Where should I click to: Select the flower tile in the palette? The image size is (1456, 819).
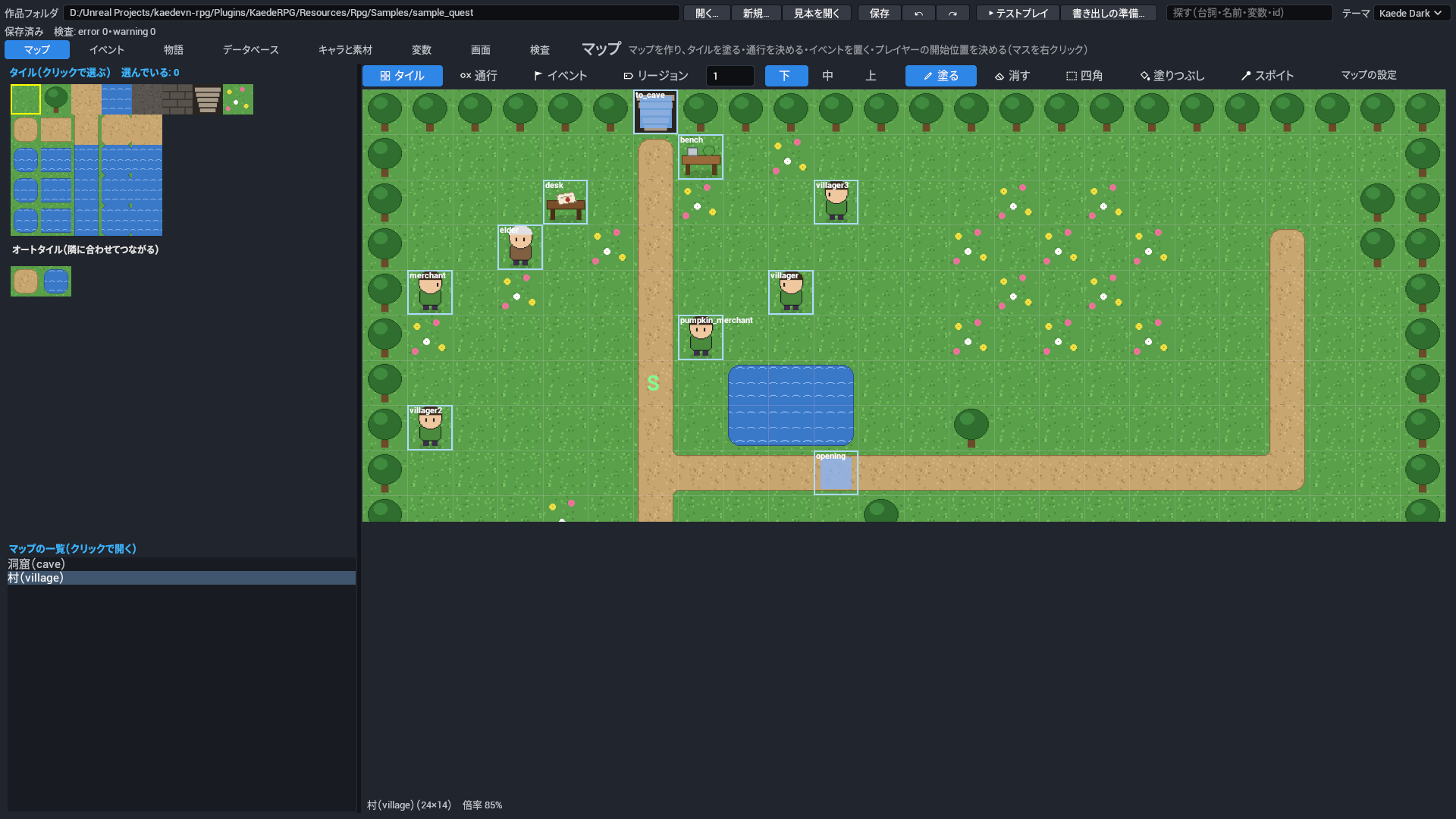pyautogui.click(x=238, y=99)
